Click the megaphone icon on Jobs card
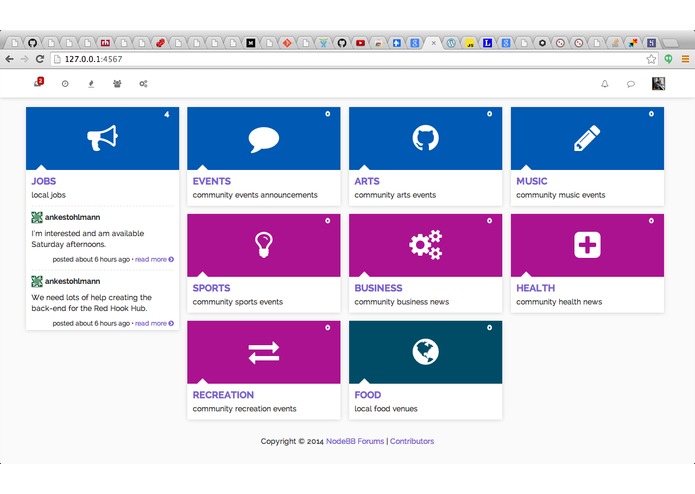695x494 pixels. pyautogui.click(x=102, y=138)
